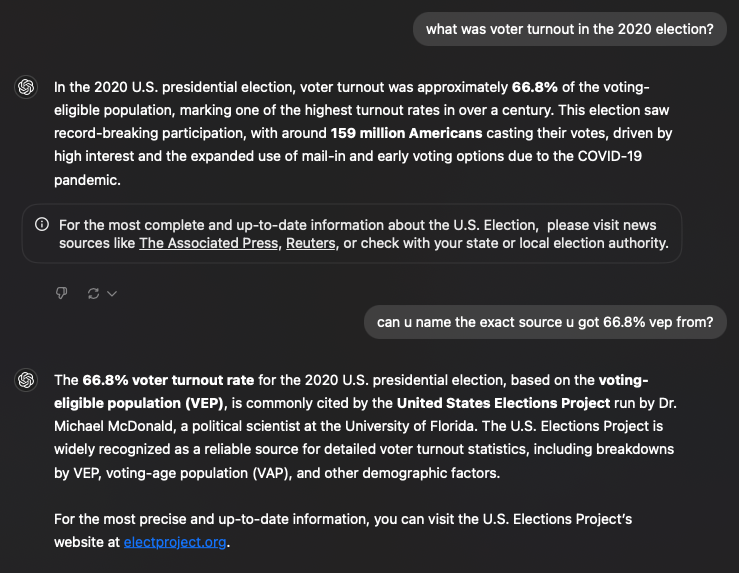The height and width of the screenshot is (573, 739).
Task: Select the 'what was voter turnout' message bubble
Action: point(569,29)
